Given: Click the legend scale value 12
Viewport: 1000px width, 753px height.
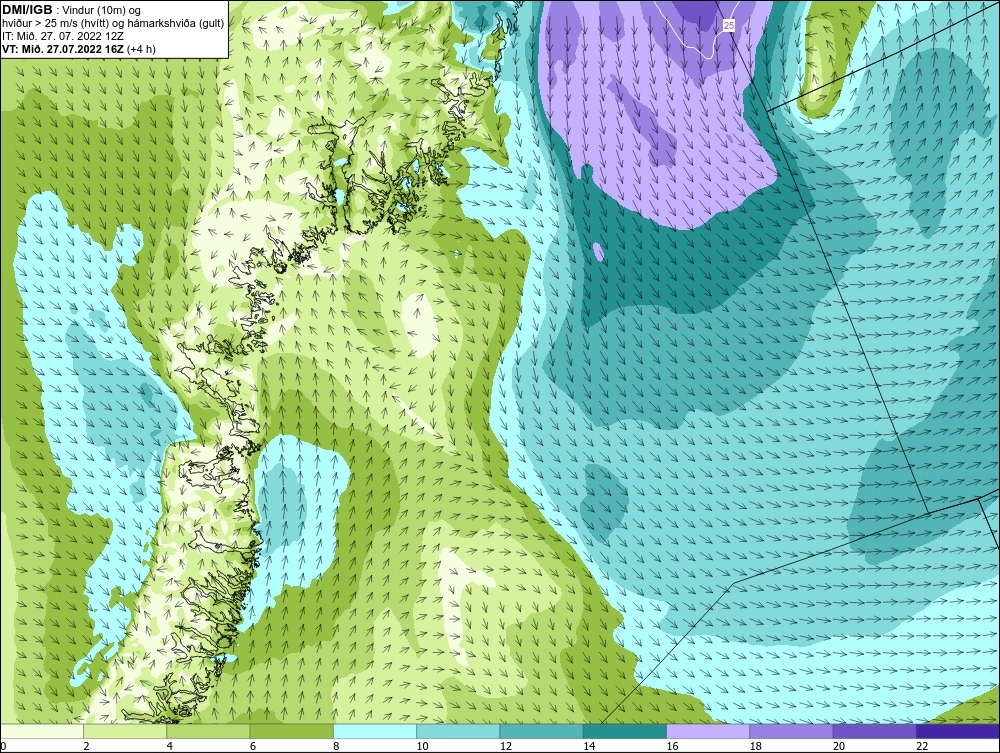Looking at the screenshot, I should 506,747.
